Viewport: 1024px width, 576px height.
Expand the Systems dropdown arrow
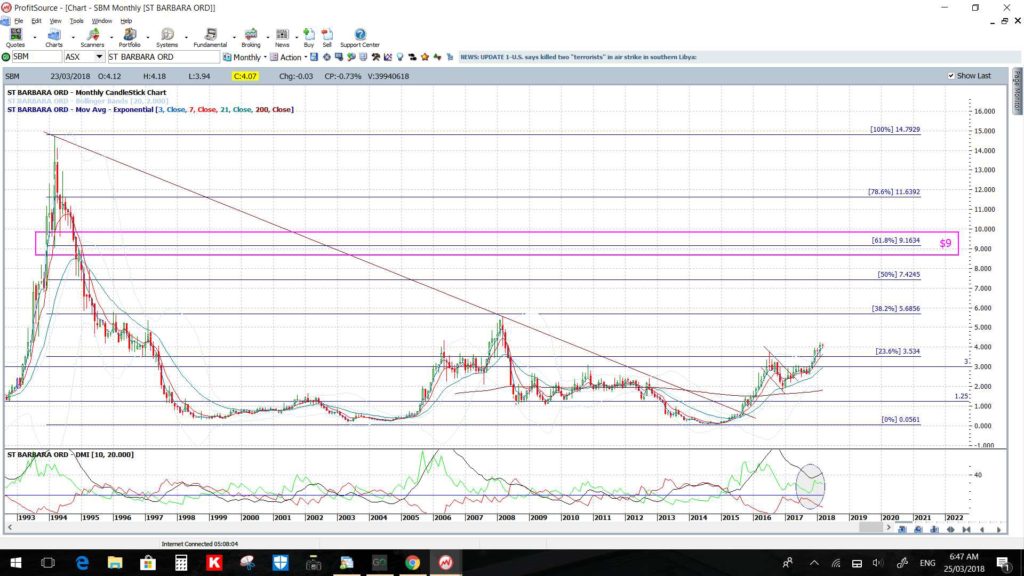pyautogui.click(x=185, y=37)
